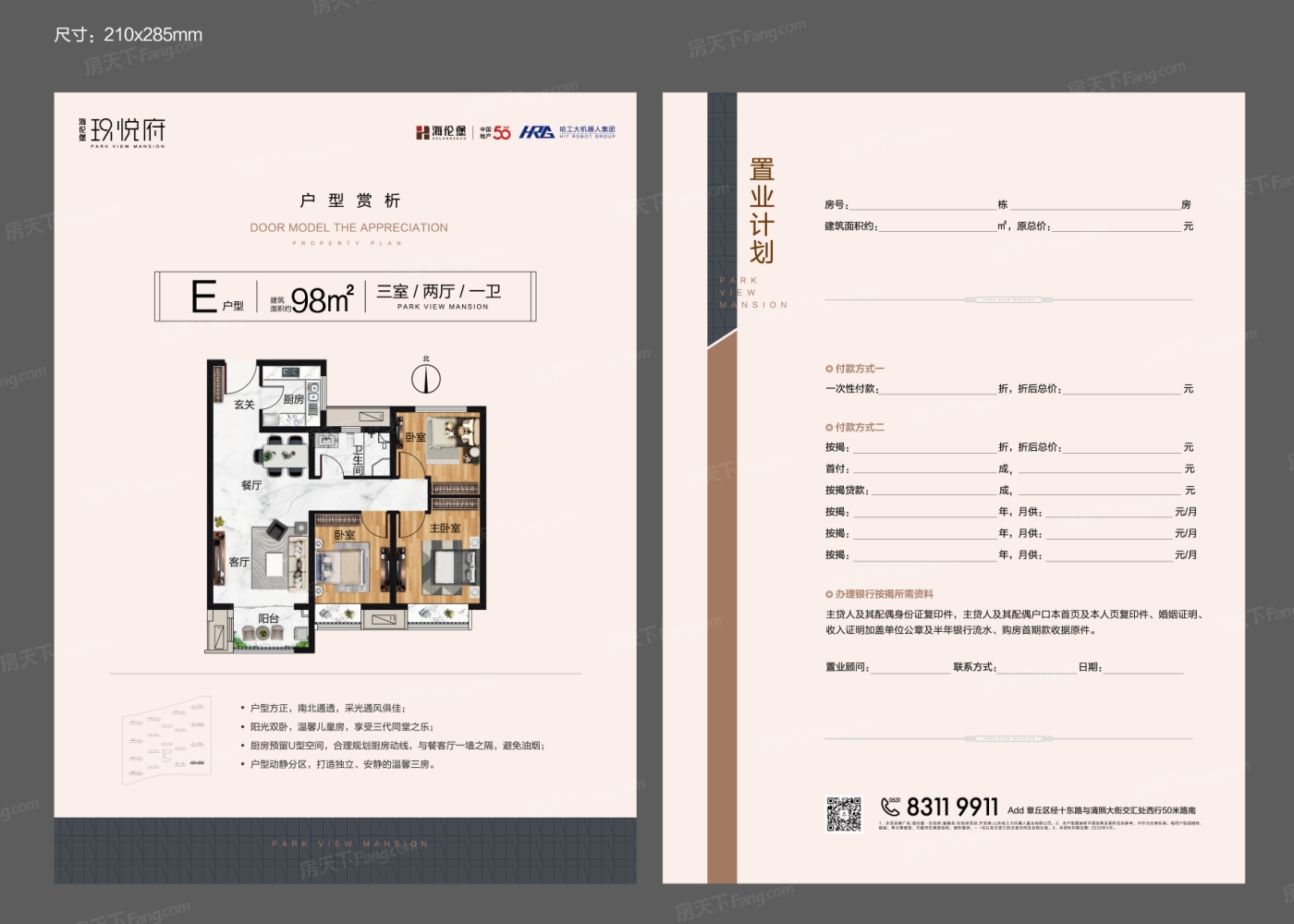
Task: Select the E户型 floor plan drawing
Action: (346, 505)
